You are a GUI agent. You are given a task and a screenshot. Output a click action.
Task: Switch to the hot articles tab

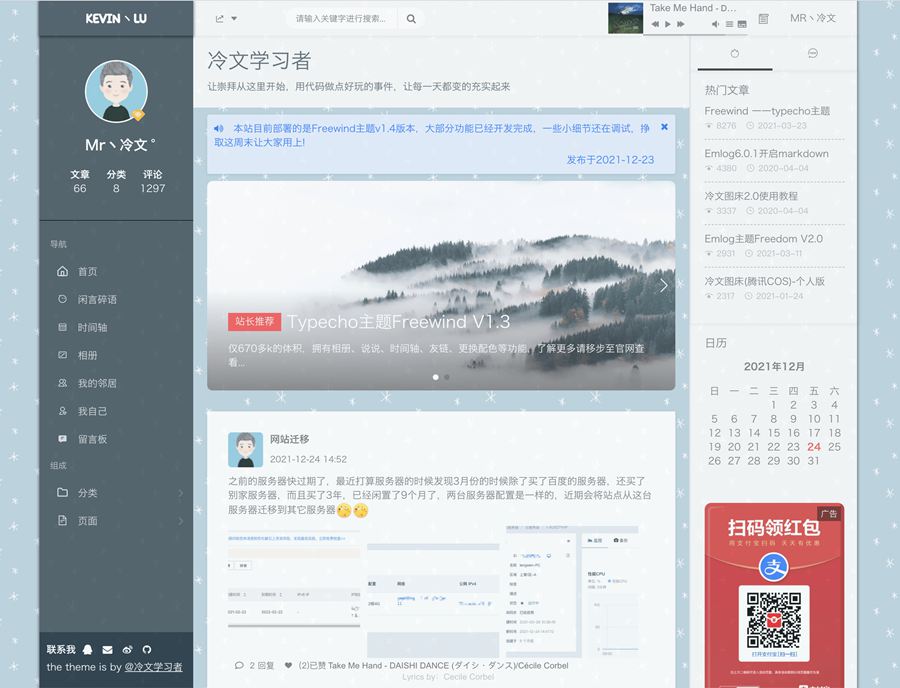point(735,54)
